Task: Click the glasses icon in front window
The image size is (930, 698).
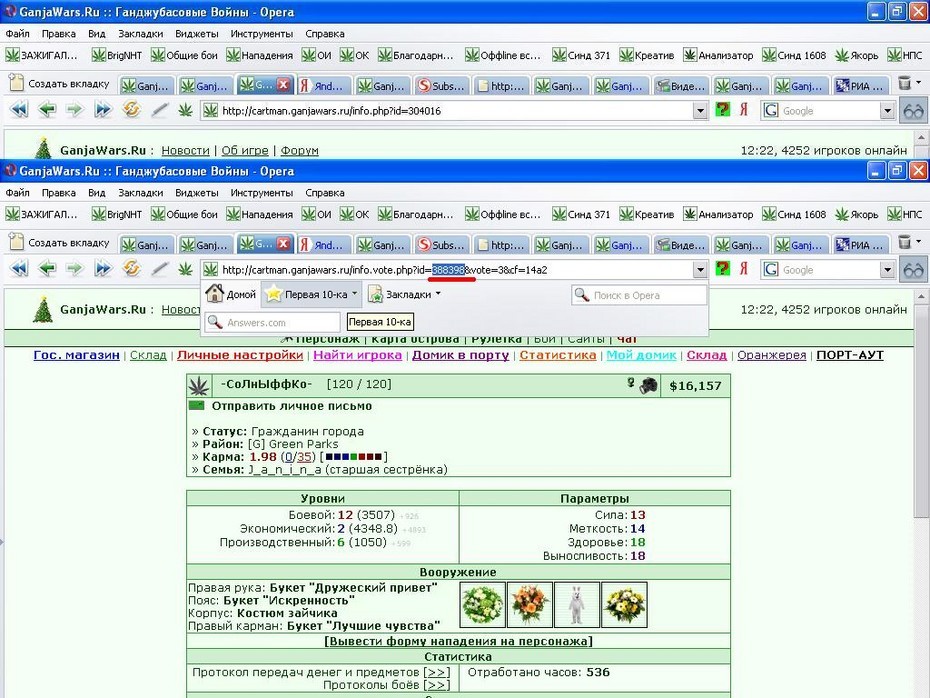Action: [x=913, y=270]
